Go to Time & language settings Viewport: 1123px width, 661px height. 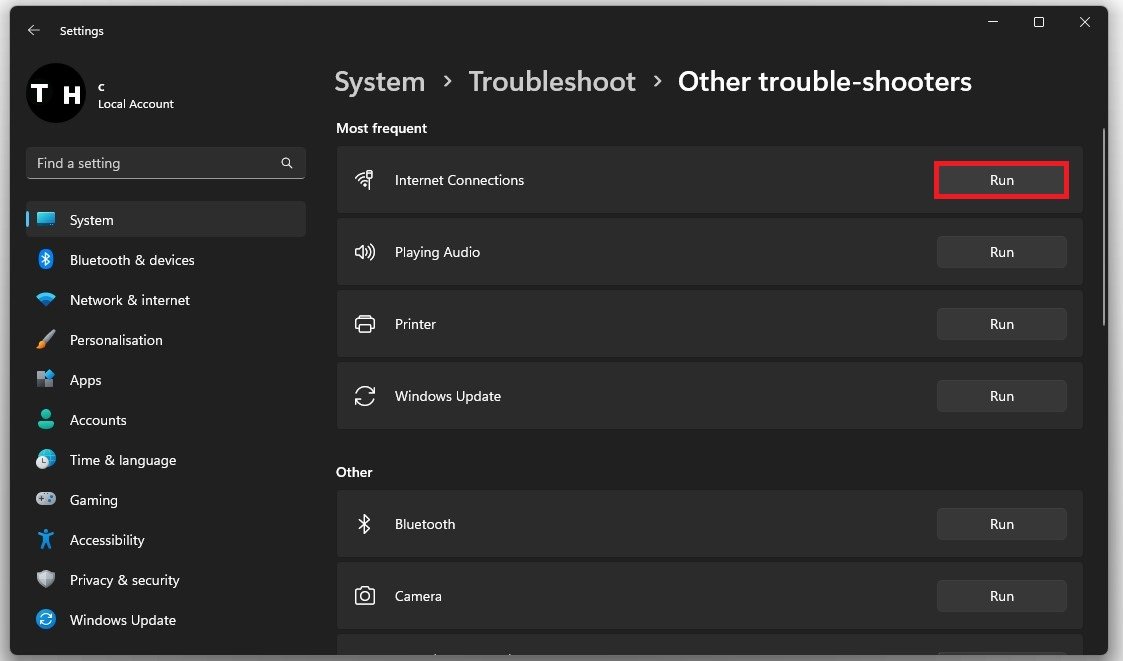[122, 460]
